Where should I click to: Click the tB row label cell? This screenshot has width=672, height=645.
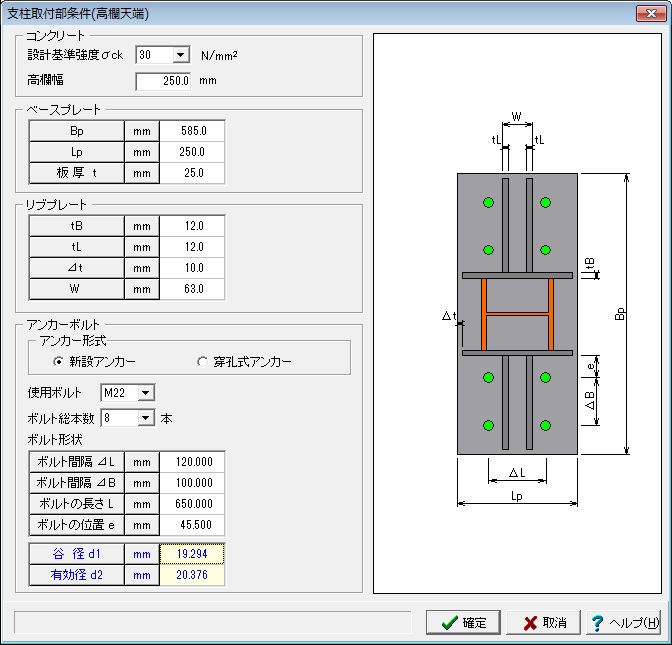pos(77,226)
